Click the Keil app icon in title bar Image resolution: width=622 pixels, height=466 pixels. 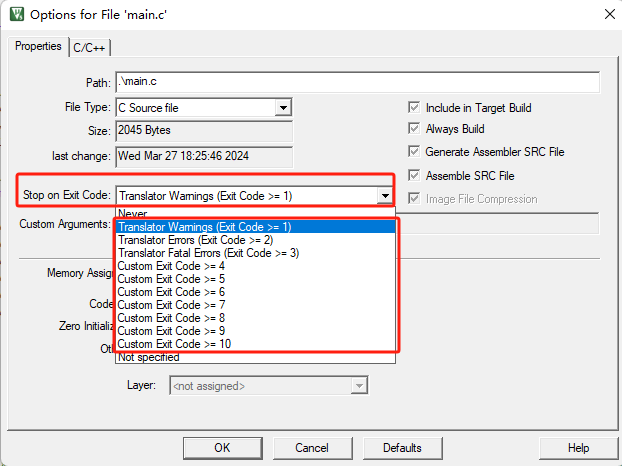coord(17,14)
